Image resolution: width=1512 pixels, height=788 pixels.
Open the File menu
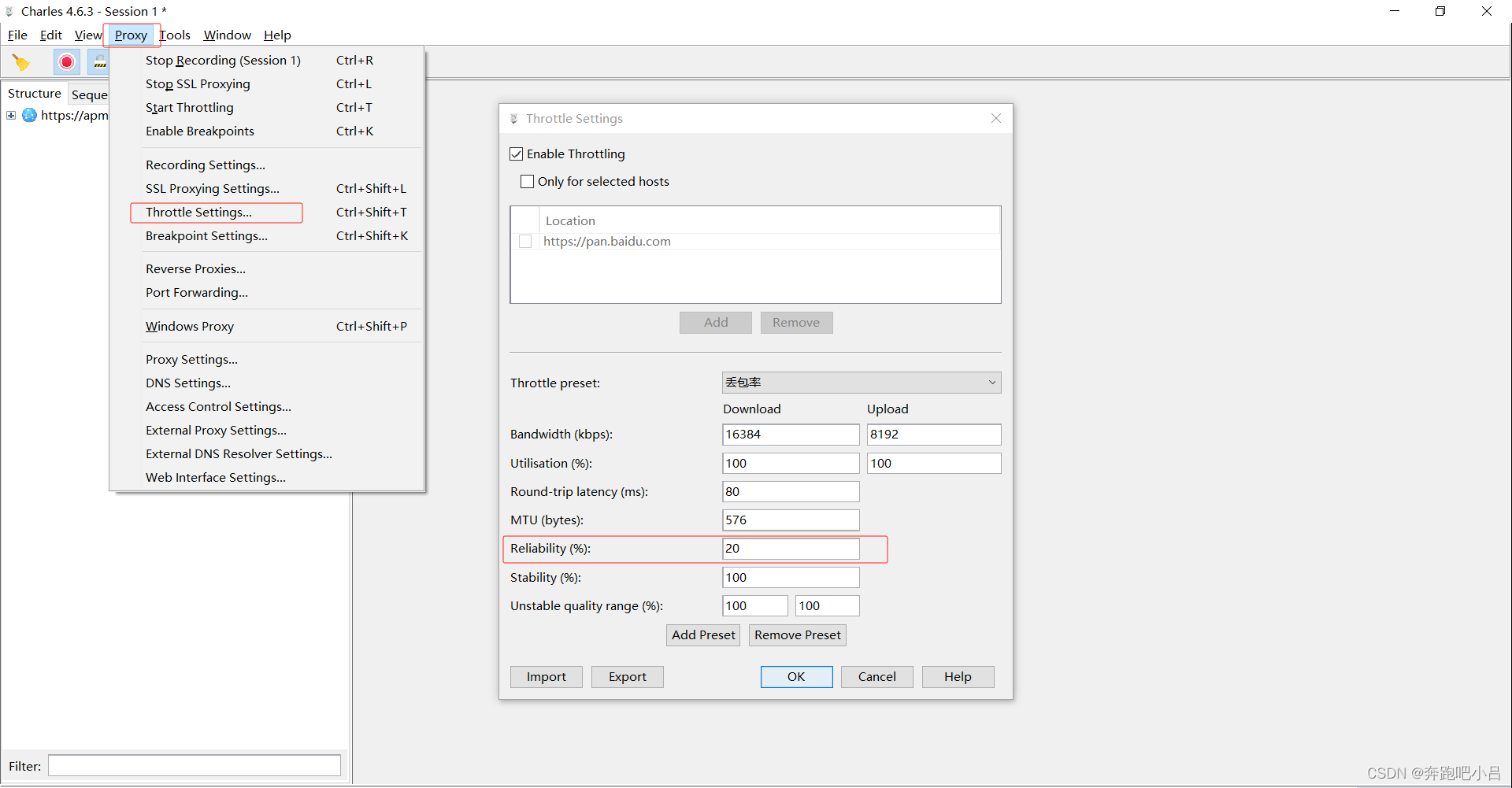[x=17, y=35]
